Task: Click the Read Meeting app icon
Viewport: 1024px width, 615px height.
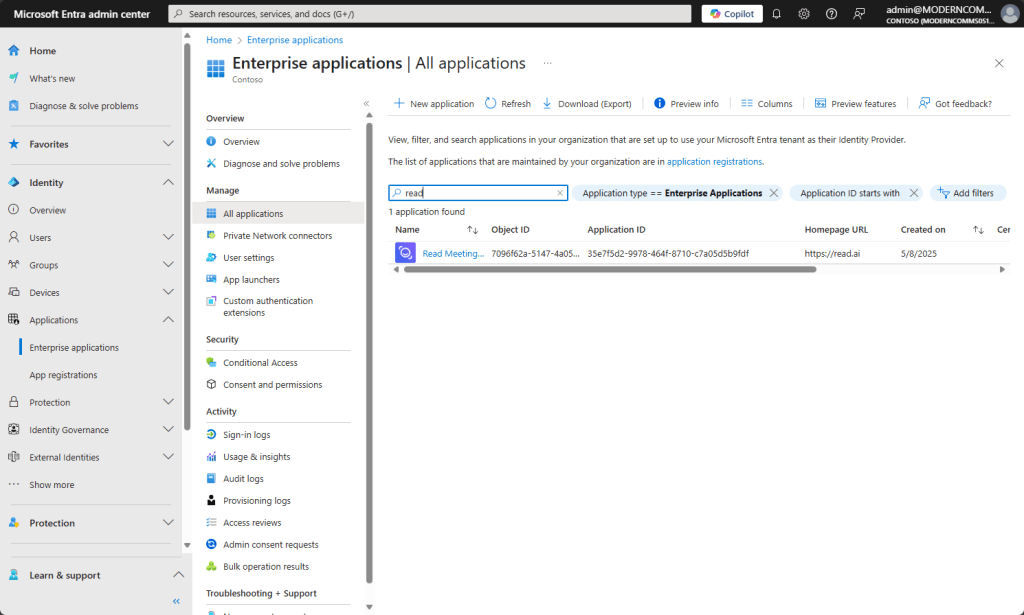Action: pos(405,253)
